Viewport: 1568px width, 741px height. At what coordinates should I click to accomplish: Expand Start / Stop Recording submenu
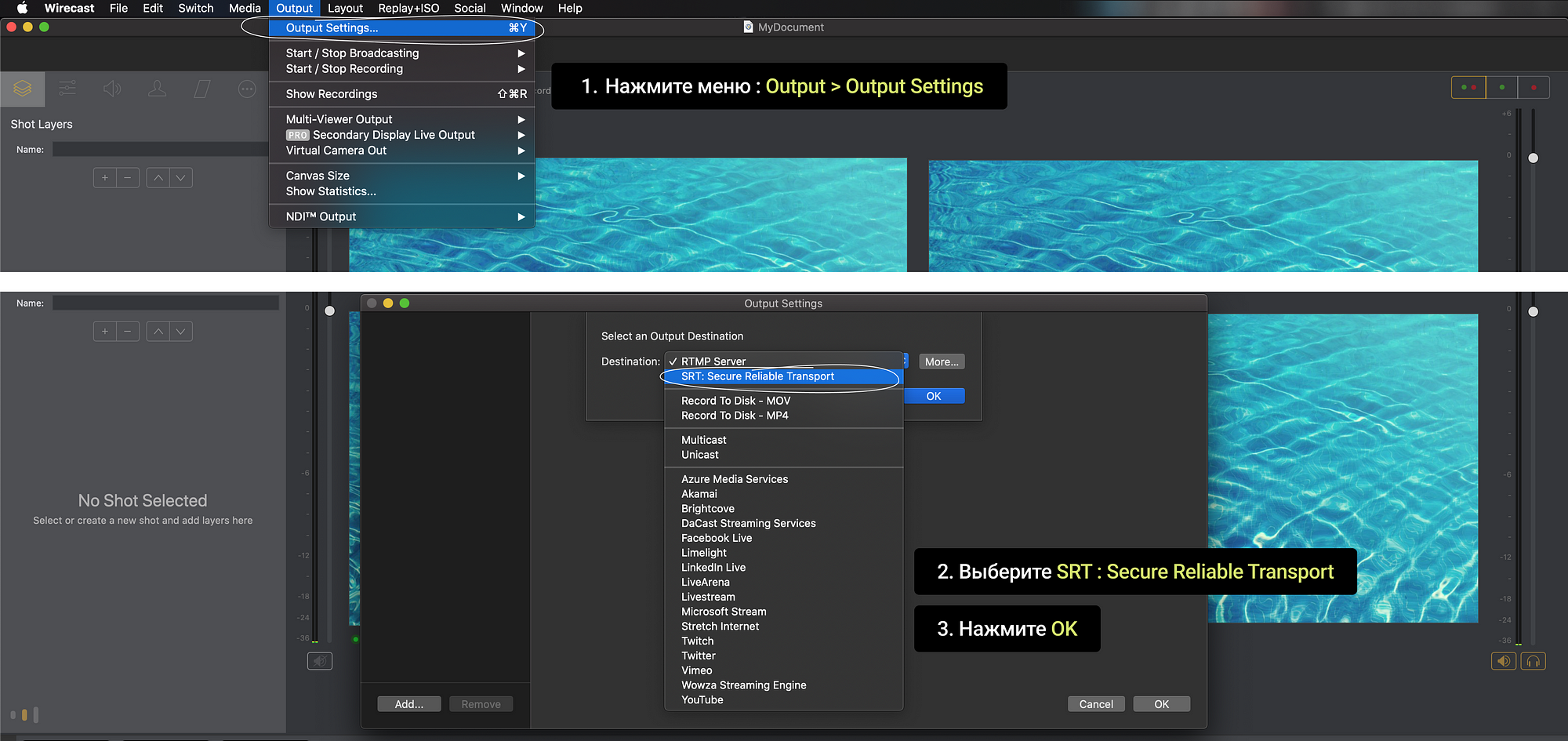point(401,69)
